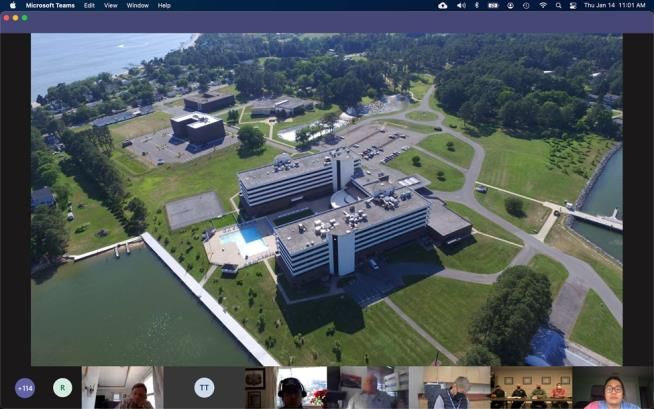654x409 pixels.
Task: Click the shared aerial campus photo
Action: [327, 200]
